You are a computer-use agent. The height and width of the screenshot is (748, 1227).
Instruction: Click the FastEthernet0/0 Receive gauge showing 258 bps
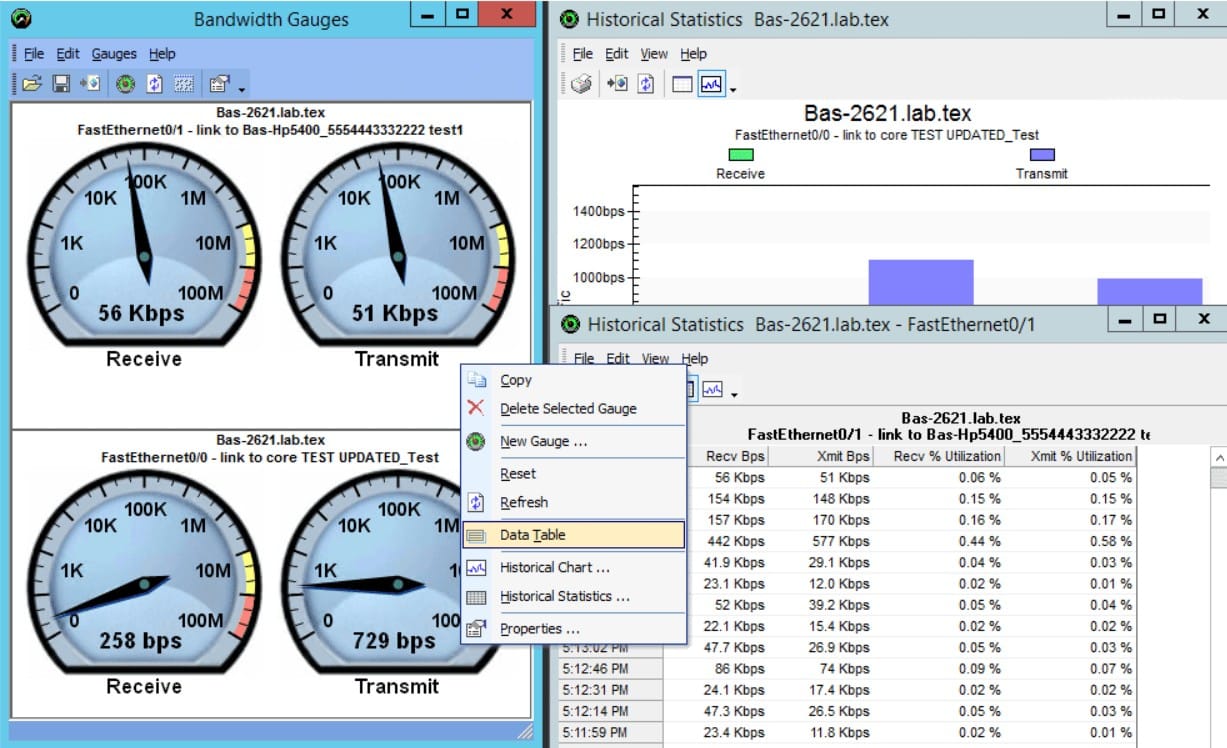[x=144, y=572]
